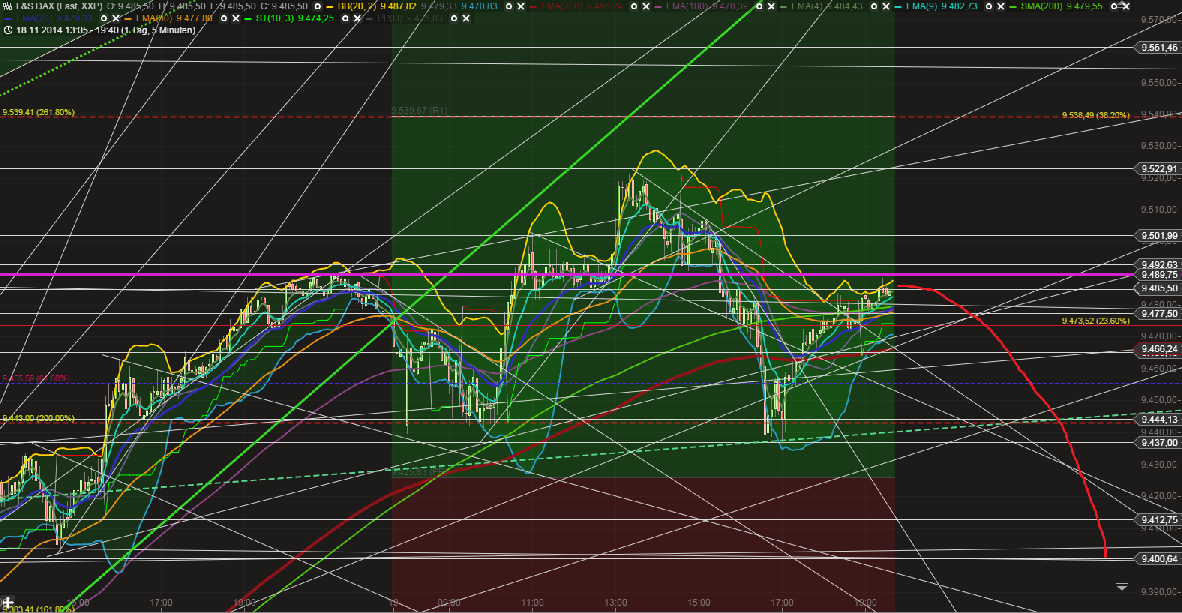The image size is (1182, 613).
Task: Click the EMA(50) 9.477,08 legend label
Action: [x=173, y=18]
